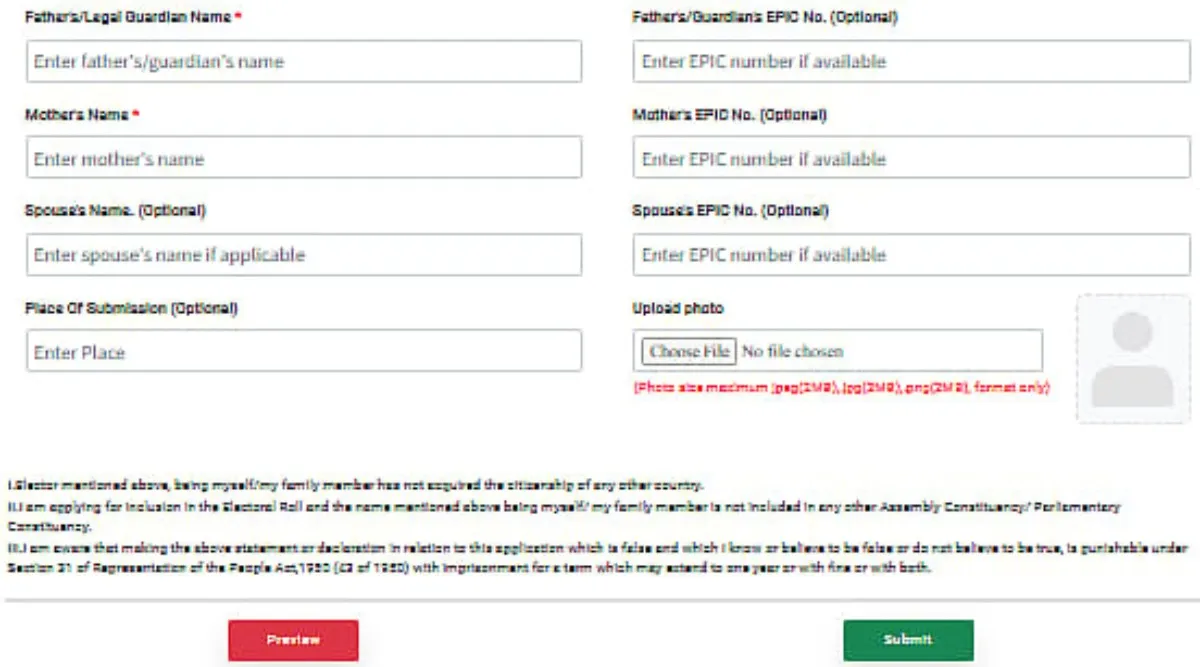
Task: Focus the father's/guardian's name field
Action: tap(304, 62)
